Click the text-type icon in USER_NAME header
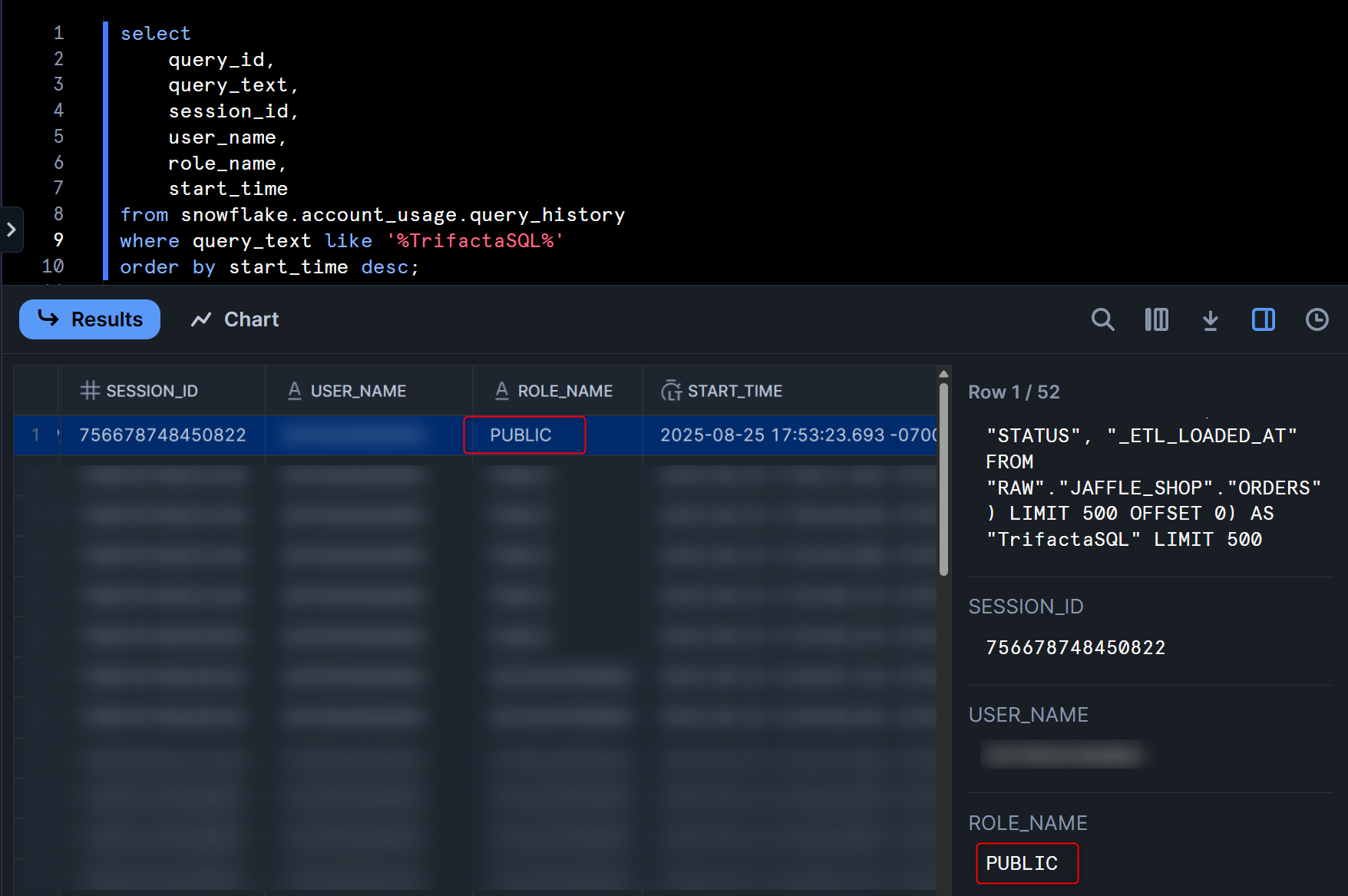This screenshot has width=1348, height=896. 295,391
